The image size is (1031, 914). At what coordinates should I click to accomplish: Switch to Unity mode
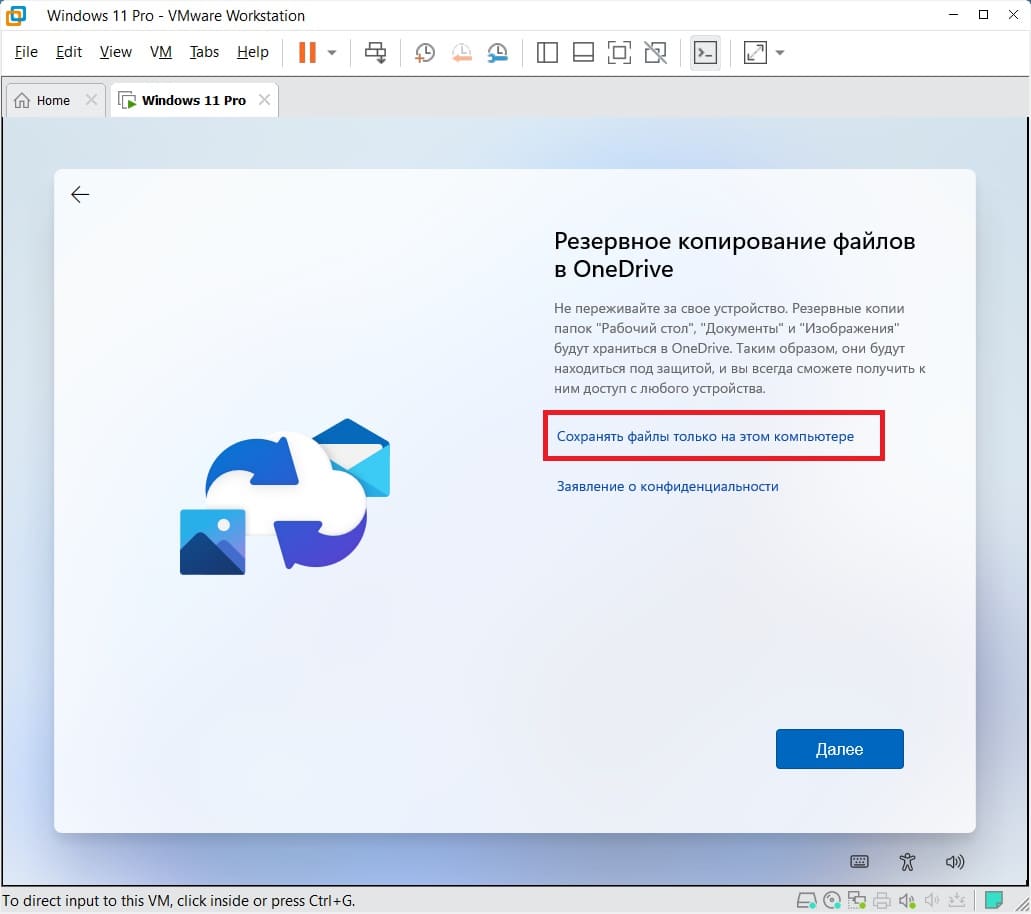pos(656,53)
